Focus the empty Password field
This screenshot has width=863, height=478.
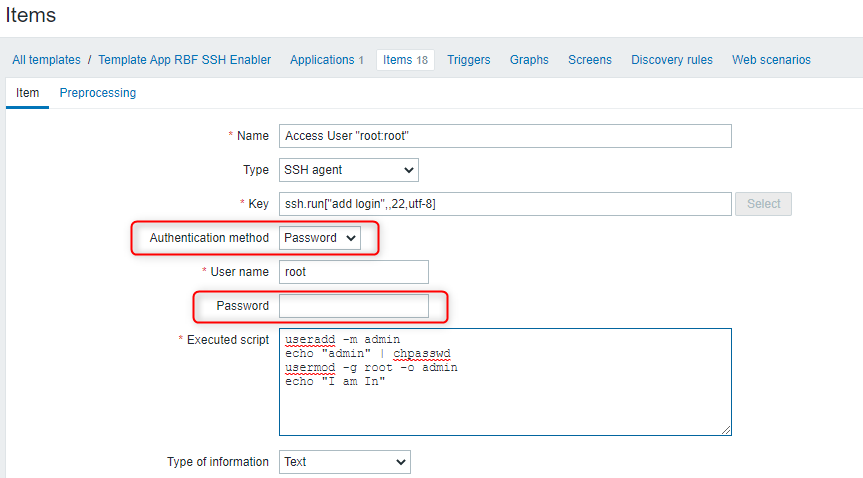[x=354, y=306]
